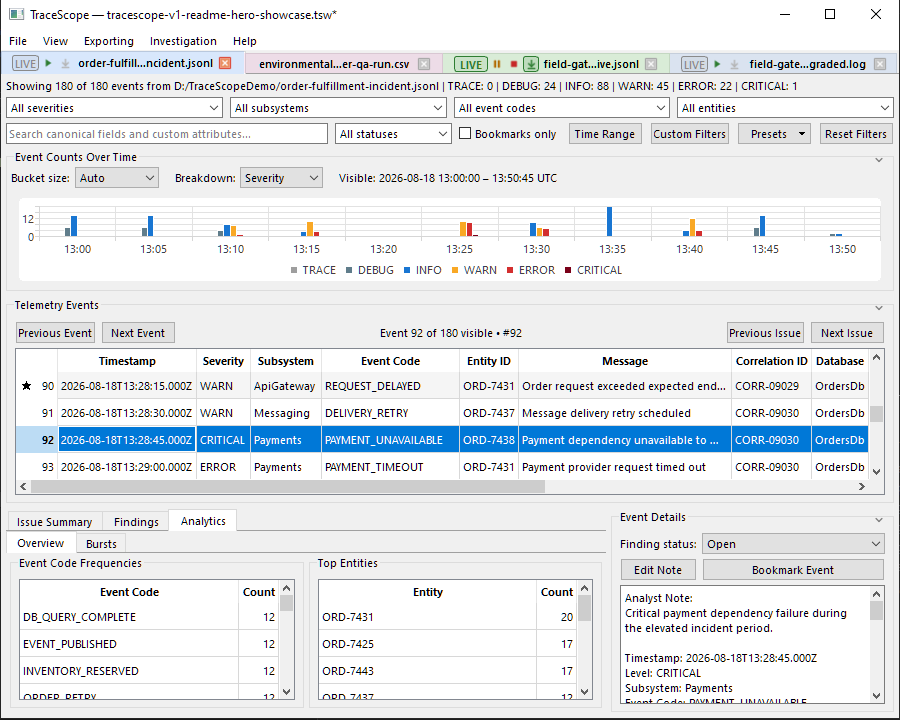Select row 91 DELIVERY_RETRY event
This screenshot has width=900, height=720.
click(441, 413)
